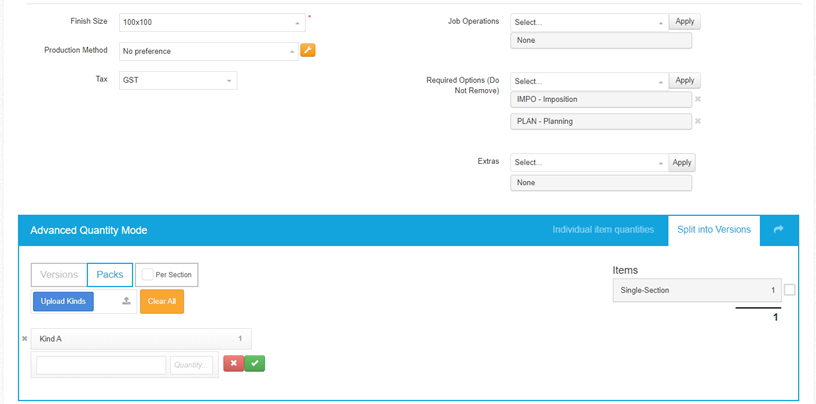Click the None box under Job Operations
This screenshot has width=816, height=404.
pos(601,40)
